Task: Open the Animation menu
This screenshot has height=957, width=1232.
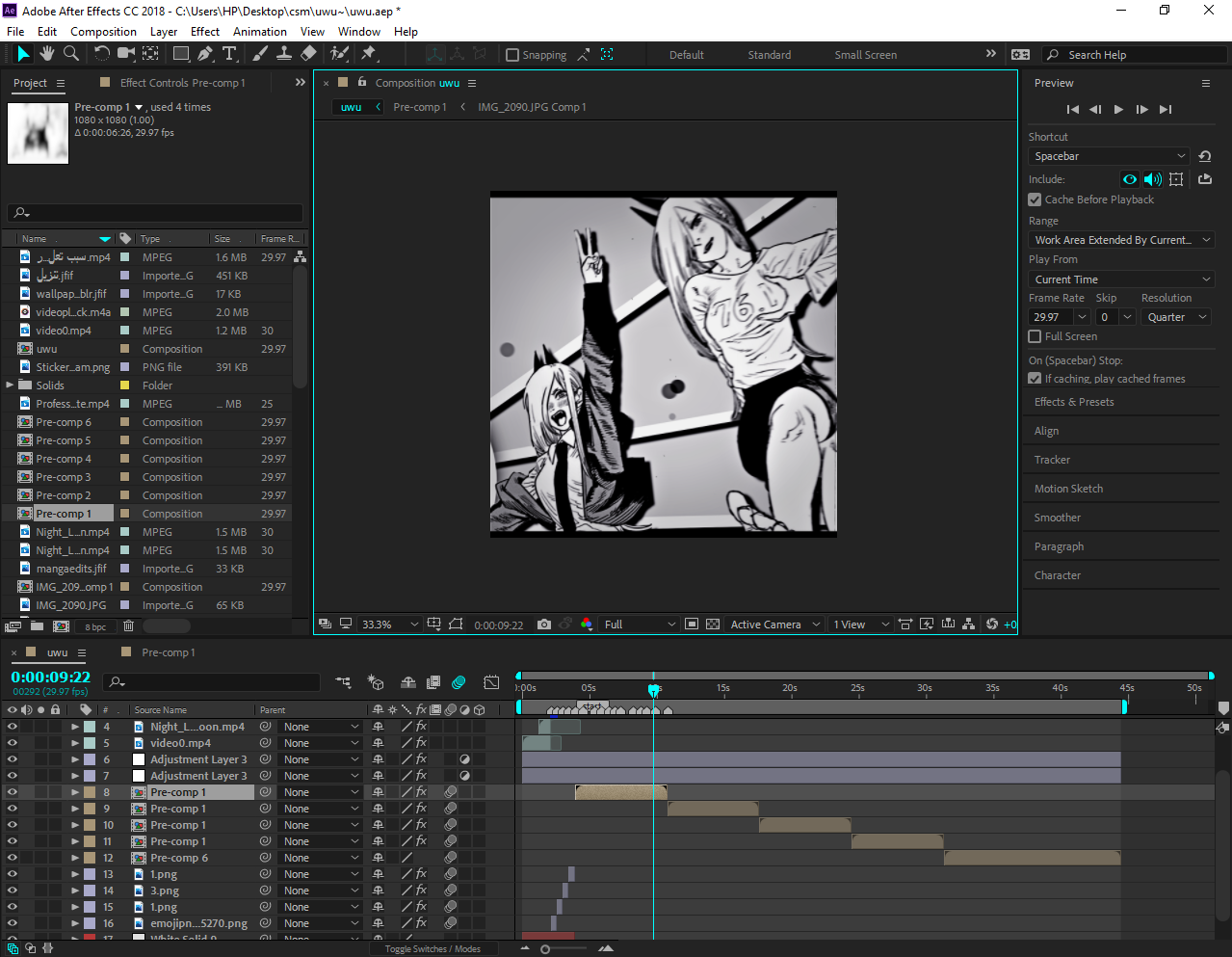Action: point(260,32)
